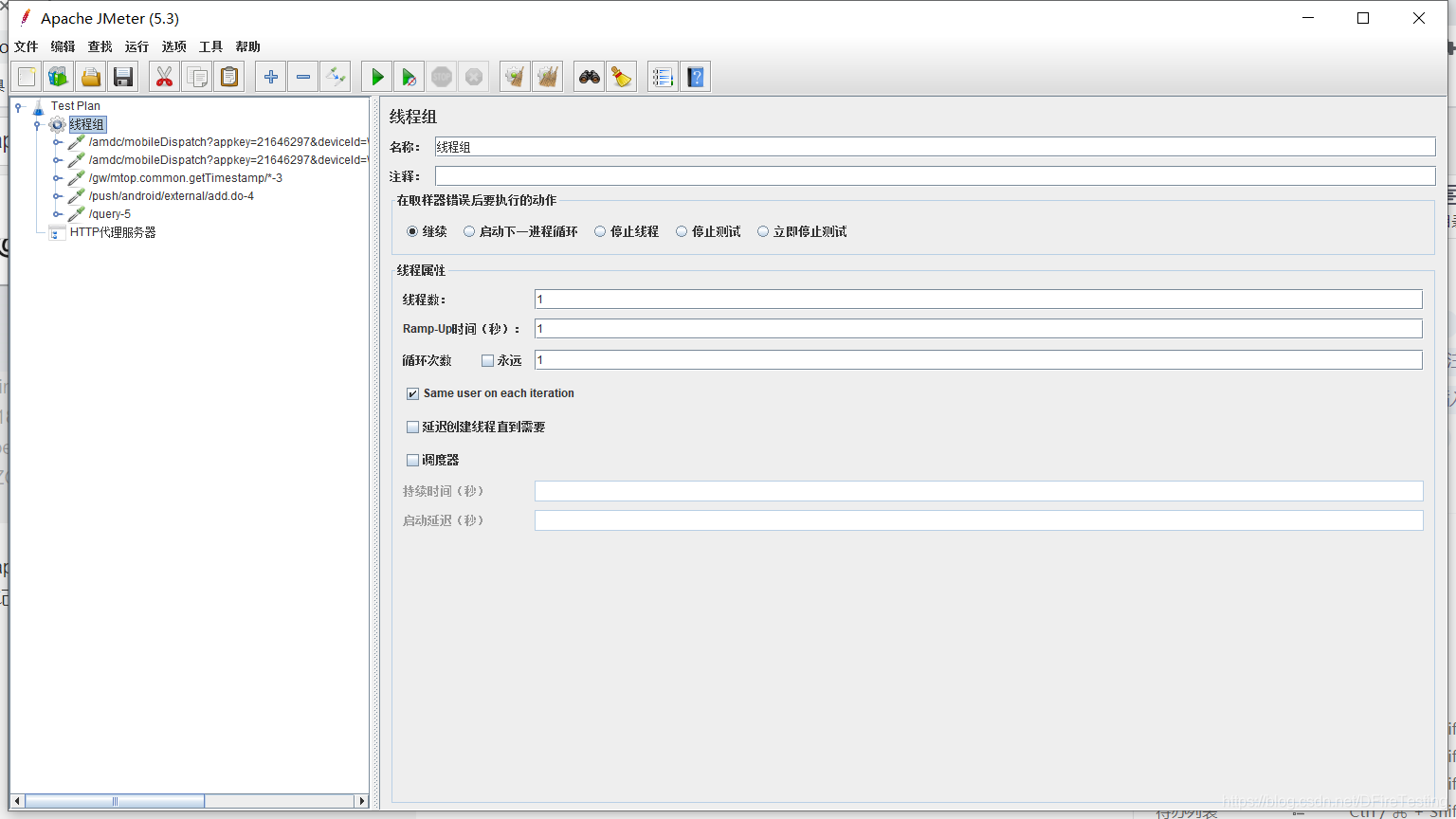Expand the /query-5 sampler node
Viewport: 1456px width, 819px height.
(57, 214)
